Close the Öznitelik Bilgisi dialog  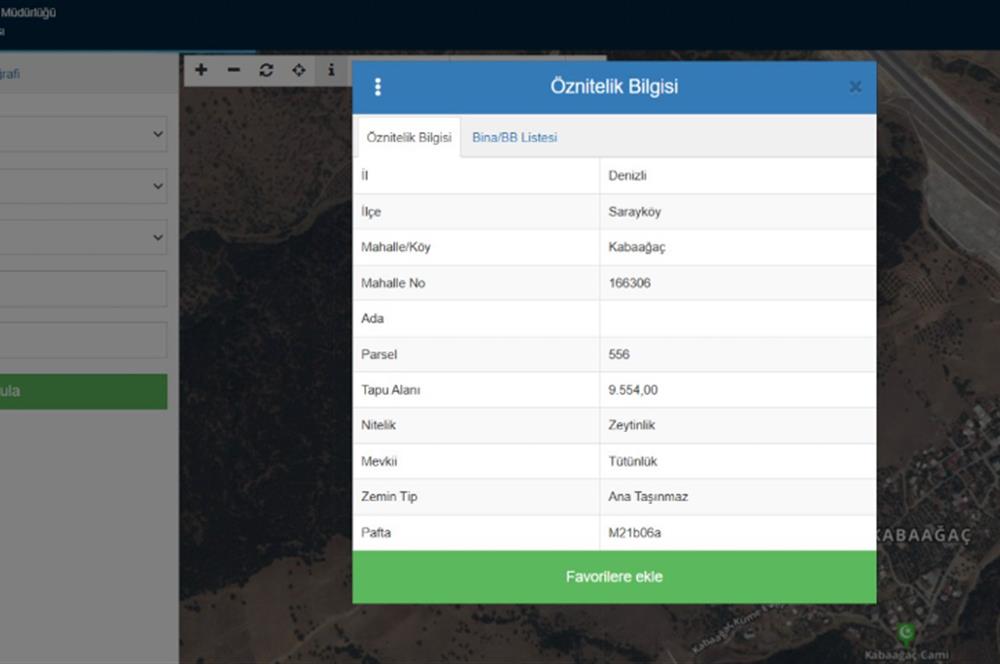point(855,87)
